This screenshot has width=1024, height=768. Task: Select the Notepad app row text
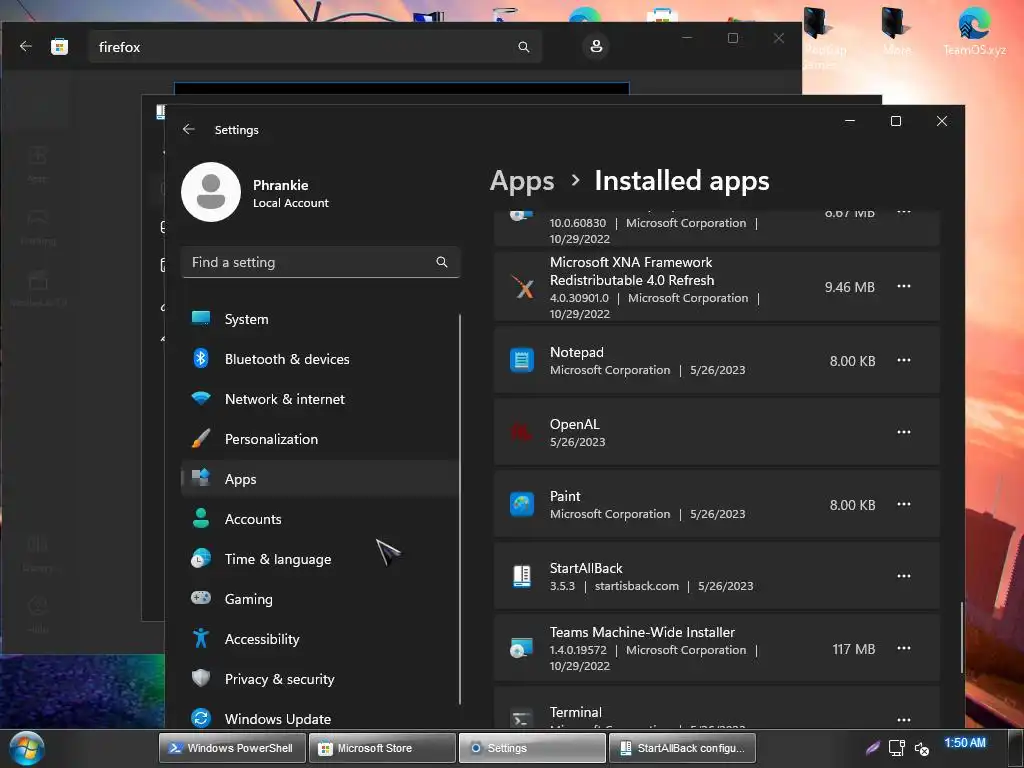pos(577,352)
